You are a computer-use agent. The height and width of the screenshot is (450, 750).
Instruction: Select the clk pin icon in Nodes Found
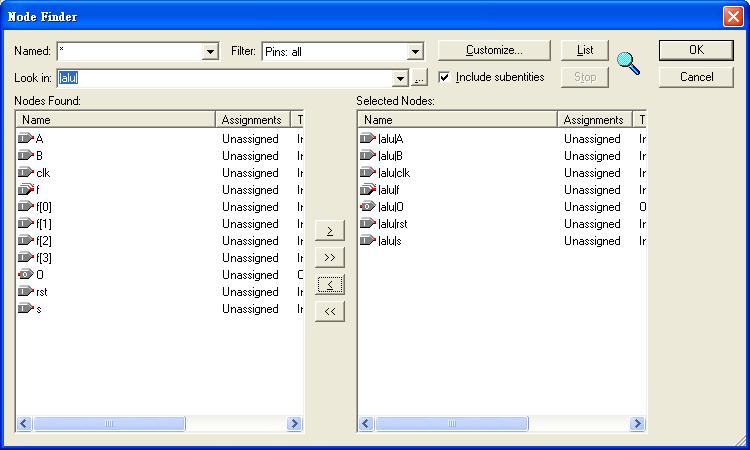(x=26, y=173)
